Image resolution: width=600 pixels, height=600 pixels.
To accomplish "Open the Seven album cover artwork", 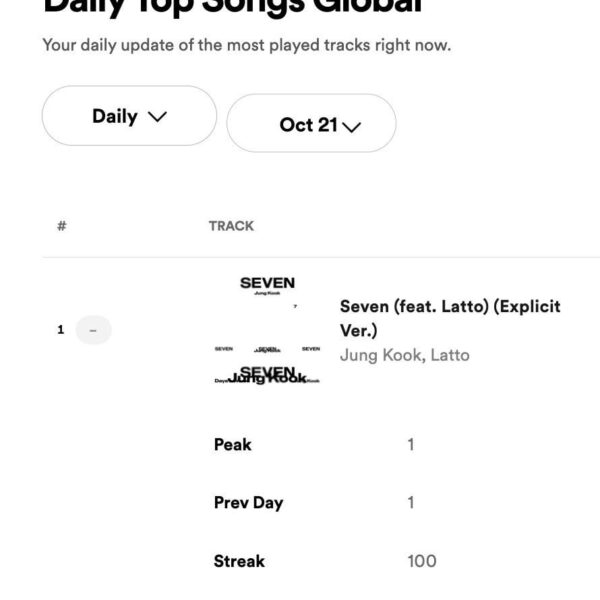I will pyautogui.click(x=267, y=329).
